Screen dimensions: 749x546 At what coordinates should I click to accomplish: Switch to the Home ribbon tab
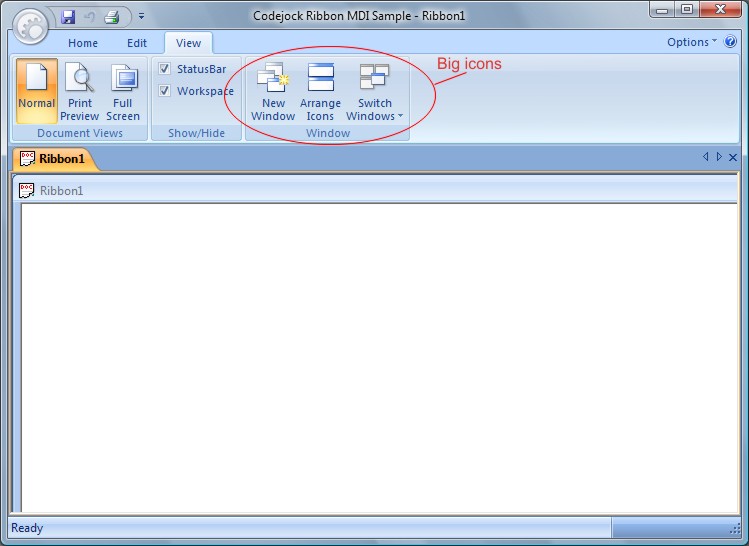pos(83,43)
